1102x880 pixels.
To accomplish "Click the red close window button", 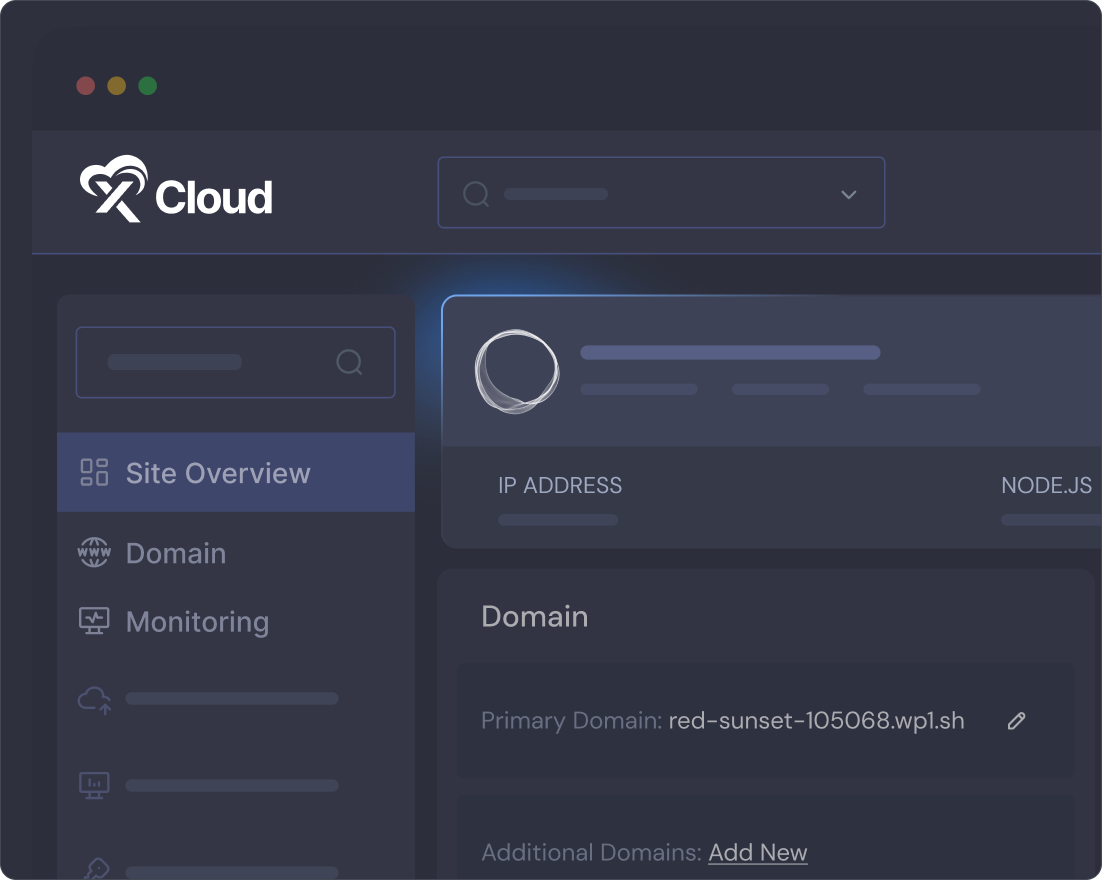I will pyautogui.click(x=86, y=86).
